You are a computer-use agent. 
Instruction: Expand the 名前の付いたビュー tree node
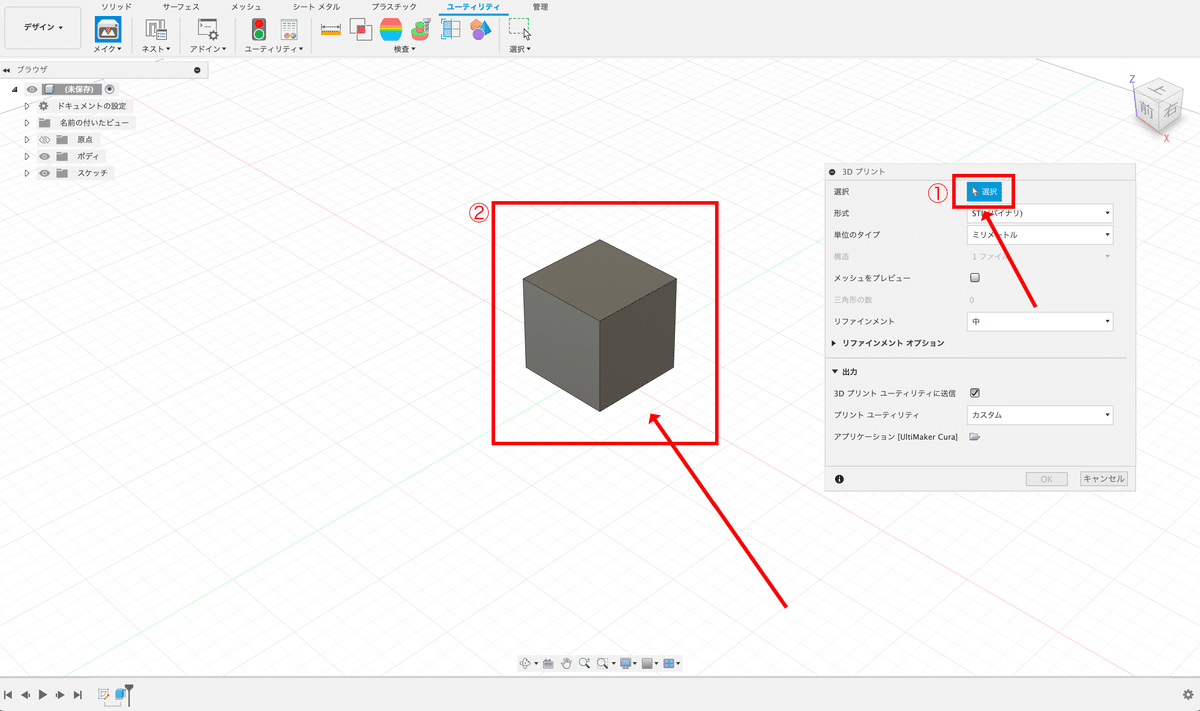(x=28, y=123)
